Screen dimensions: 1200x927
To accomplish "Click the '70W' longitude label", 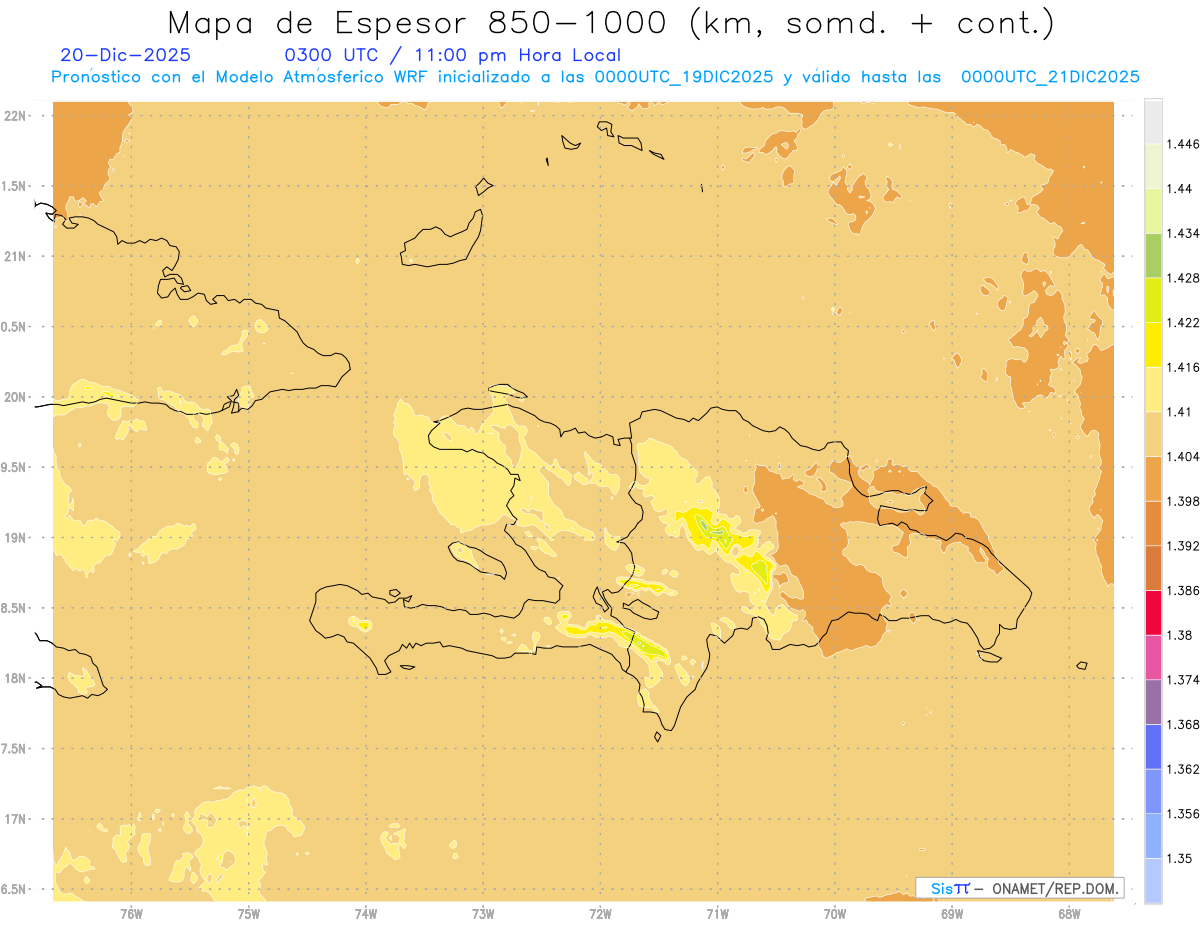I will click(835, 914).
